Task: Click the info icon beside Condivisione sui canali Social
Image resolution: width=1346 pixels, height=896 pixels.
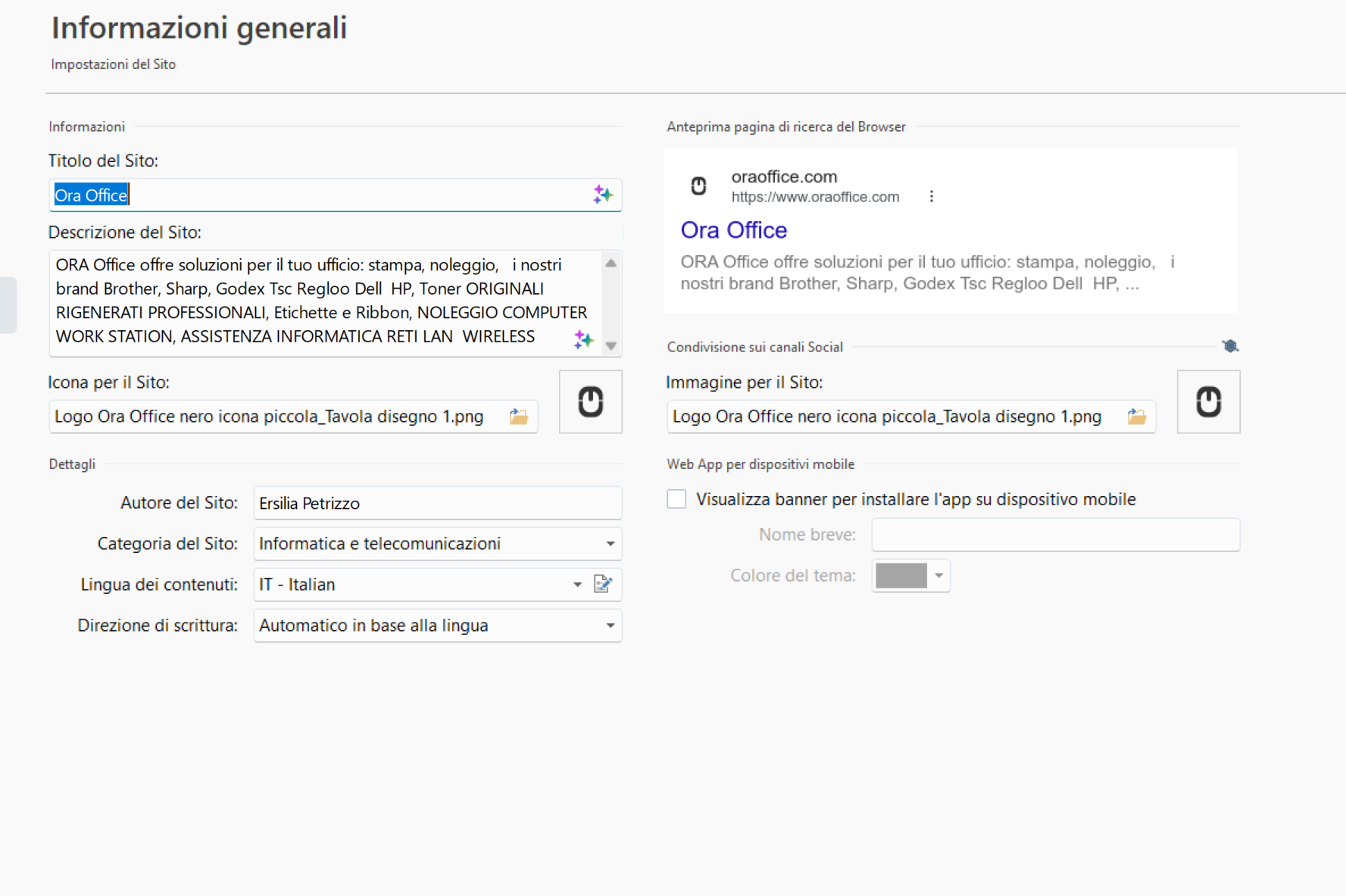Action: coord(1230,346)
